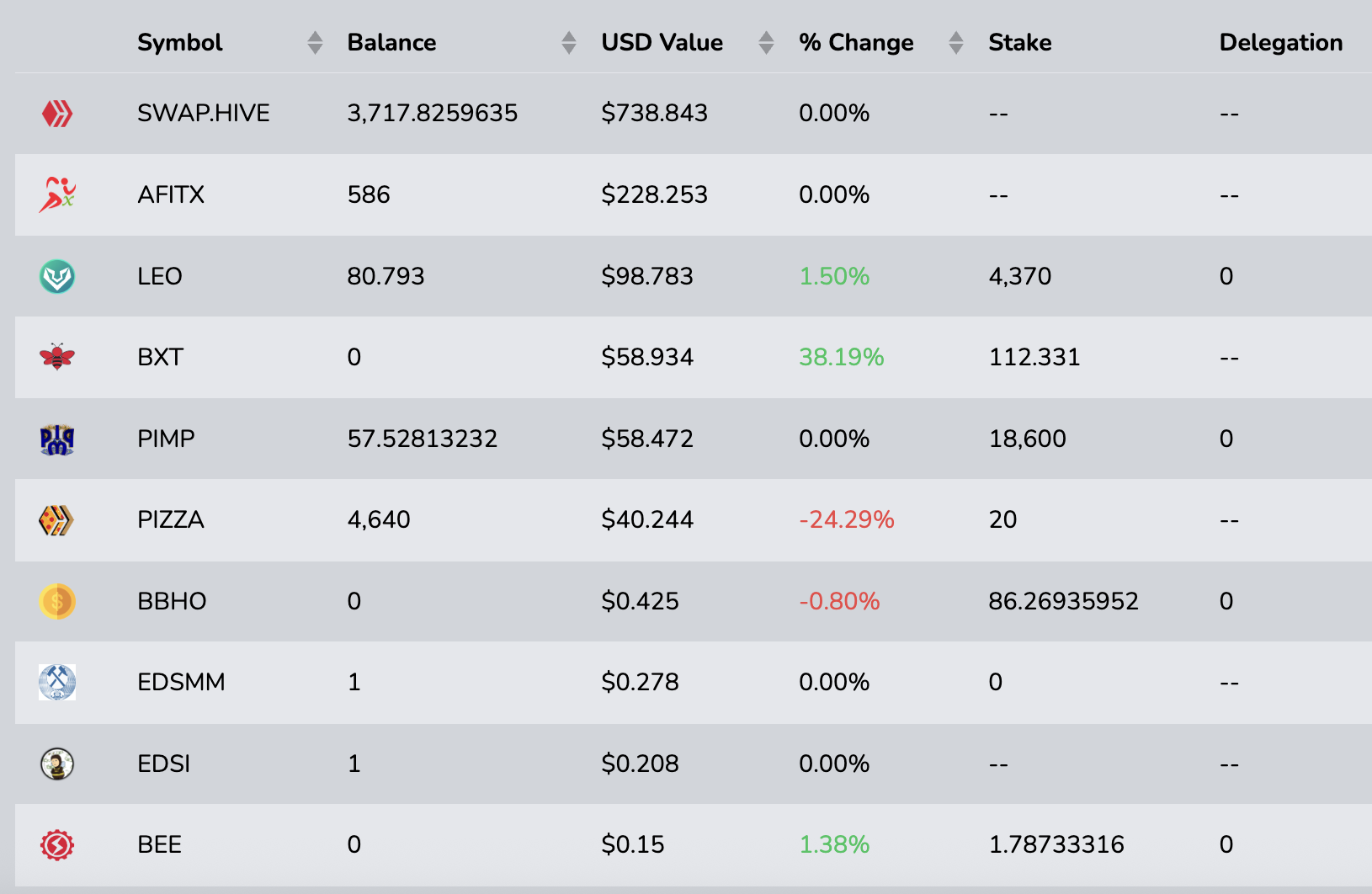This screenshot has height=894, width=1372.
Task: Sort by USD Value arrows
Action: (766, 43)
